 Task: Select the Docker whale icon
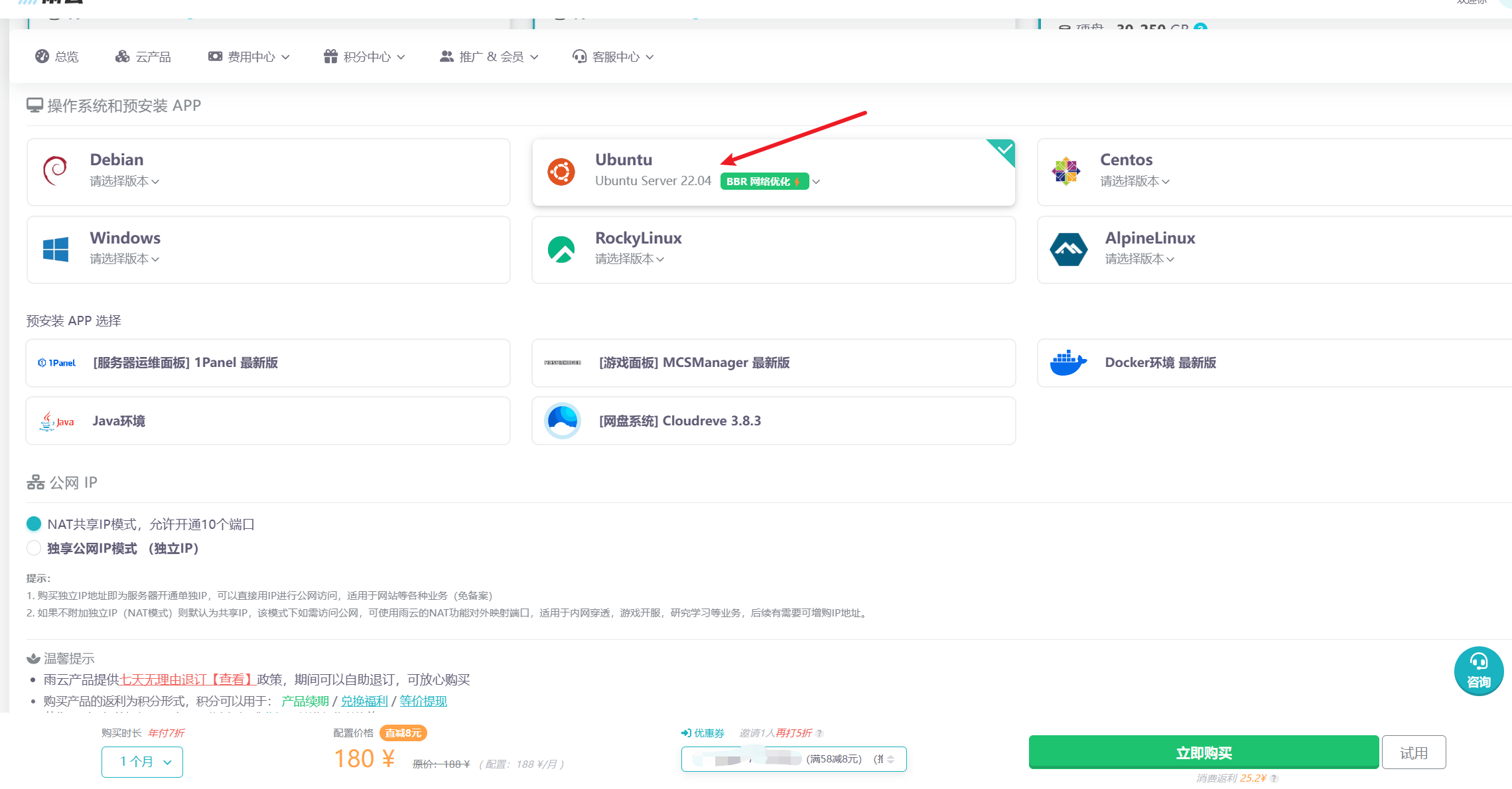[x=1068, y=363]
